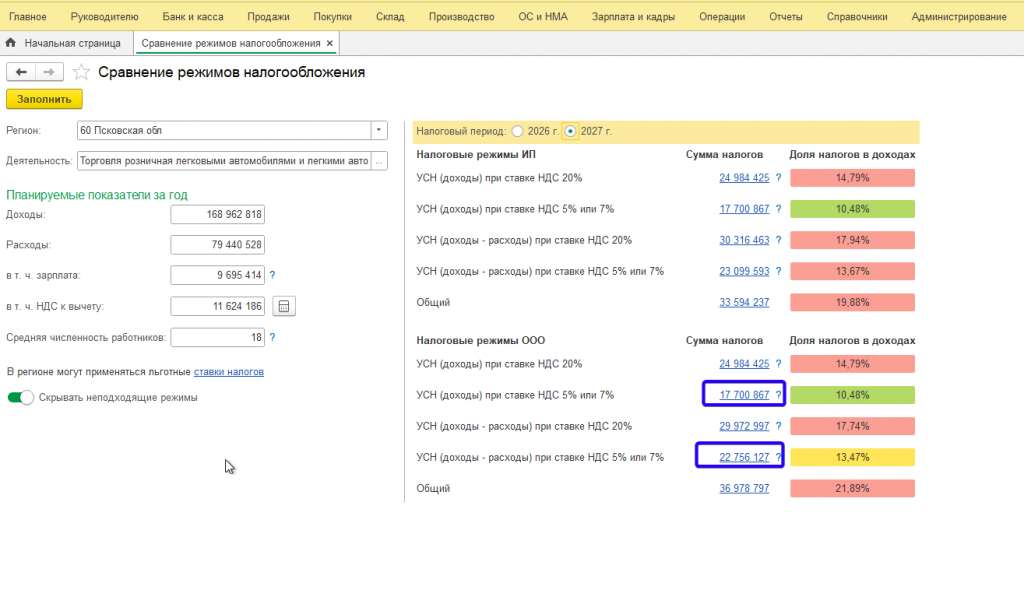Image resolution: width=1024 pixels, height=590 pixels.
Task: Click the в т. ч. зарплата input field
Action: click(217, 275)
